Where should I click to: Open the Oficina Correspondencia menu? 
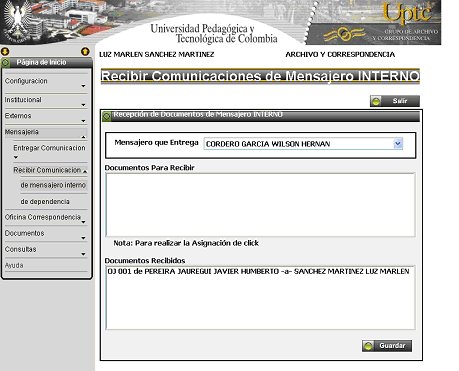(43, 217)
